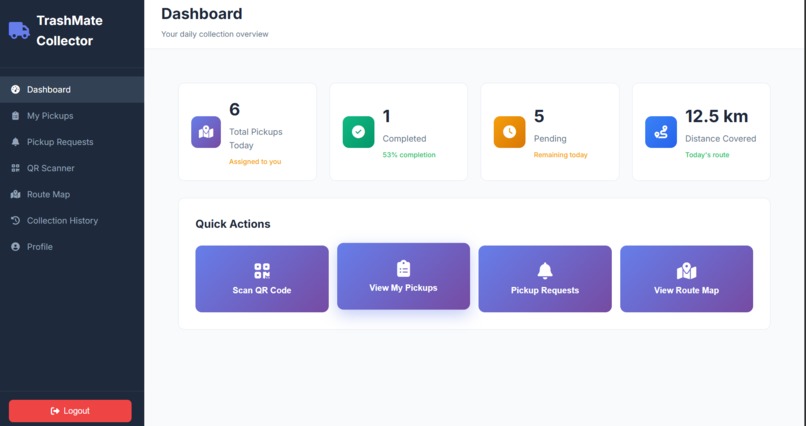
Task: Go to My Pickups in sidebar
Action: pyautogui.click(x=72, y=116)
